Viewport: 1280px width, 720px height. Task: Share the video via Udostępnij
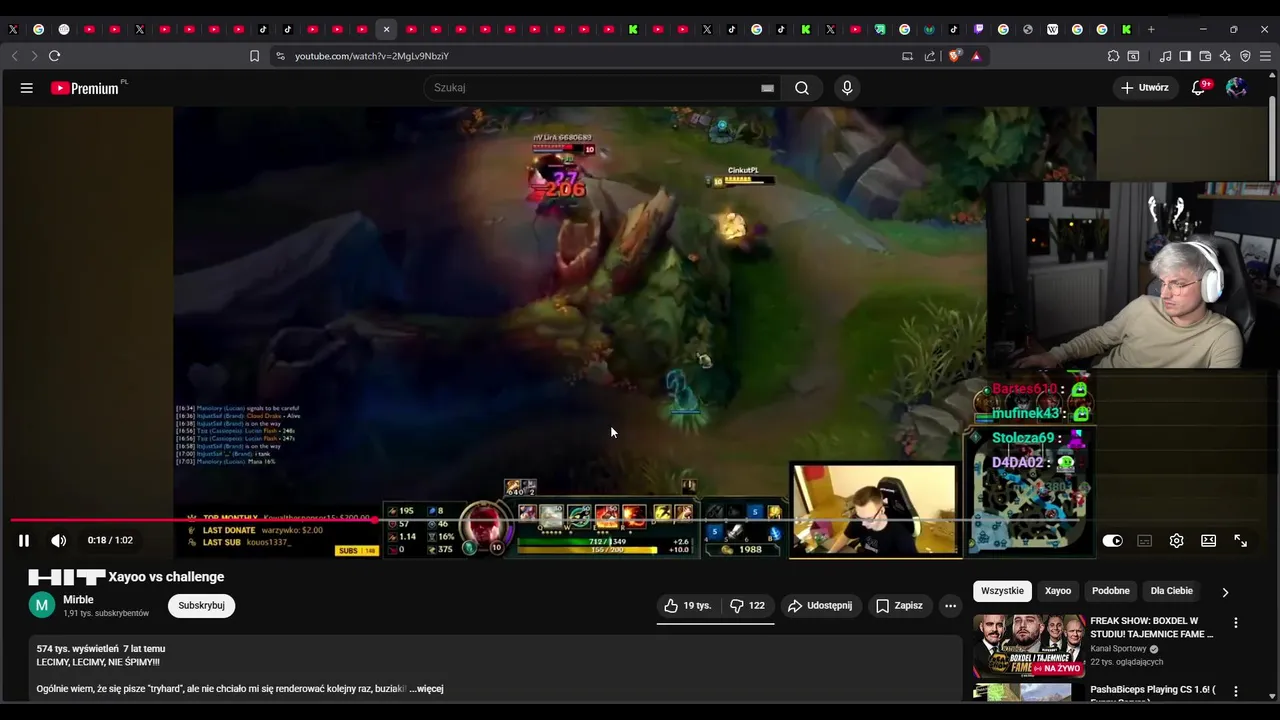click(x=820, y=605)
